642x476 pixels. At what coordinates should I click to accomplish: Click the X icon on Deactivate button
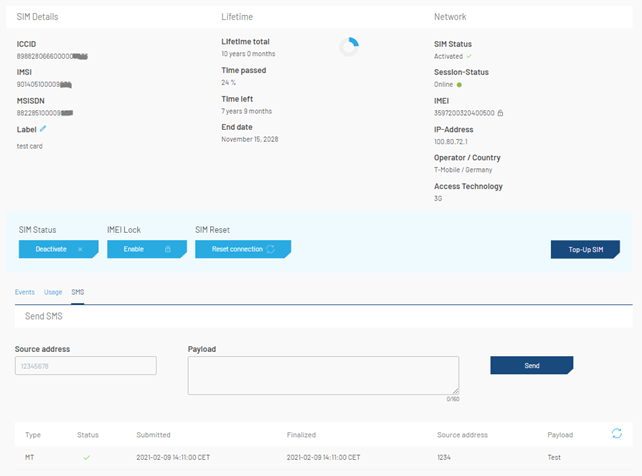[x=80, y=249]
